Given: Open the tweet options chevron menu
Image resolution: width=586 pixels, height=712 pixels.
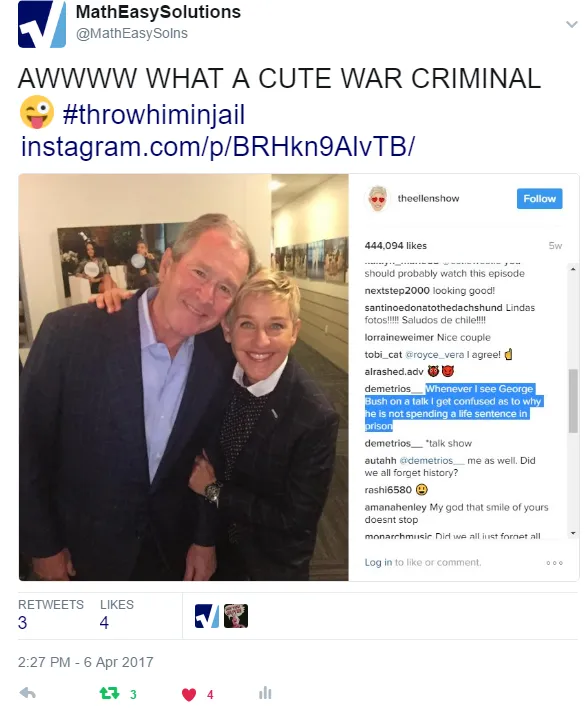Looking at the screenshot, I should [x=571, y=24].
